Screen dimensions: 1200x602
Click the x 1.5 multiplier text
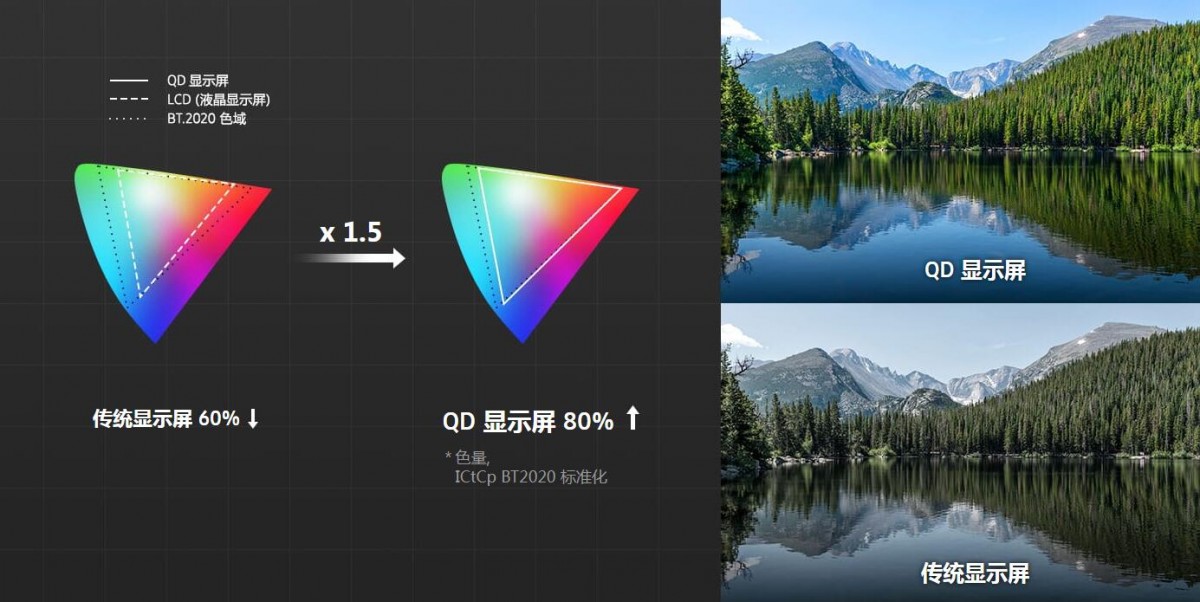coord(350,232)
